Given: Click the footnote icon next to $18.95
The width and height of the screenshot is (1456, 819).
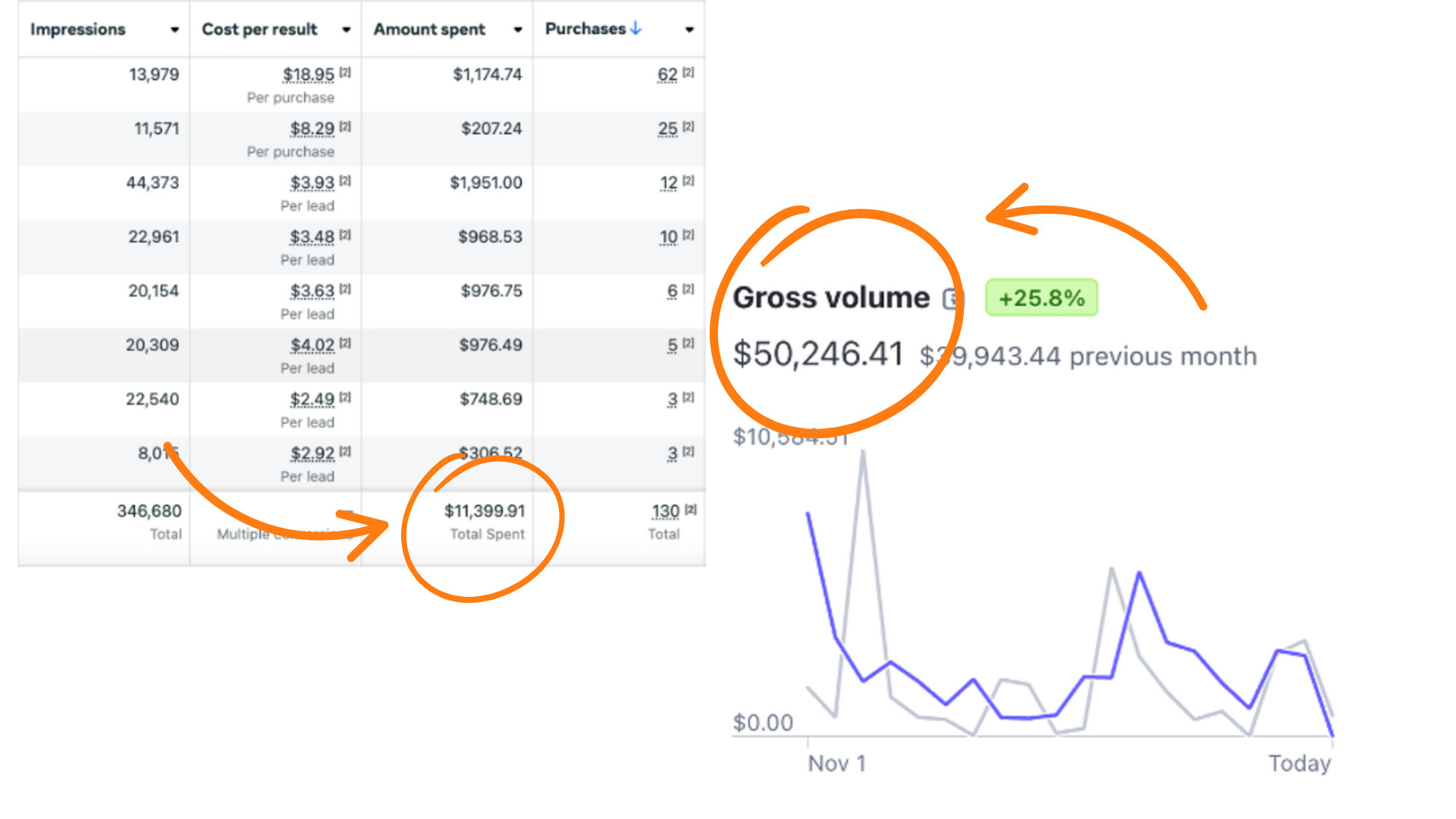Looking at the screenshot, I should 345,73.
